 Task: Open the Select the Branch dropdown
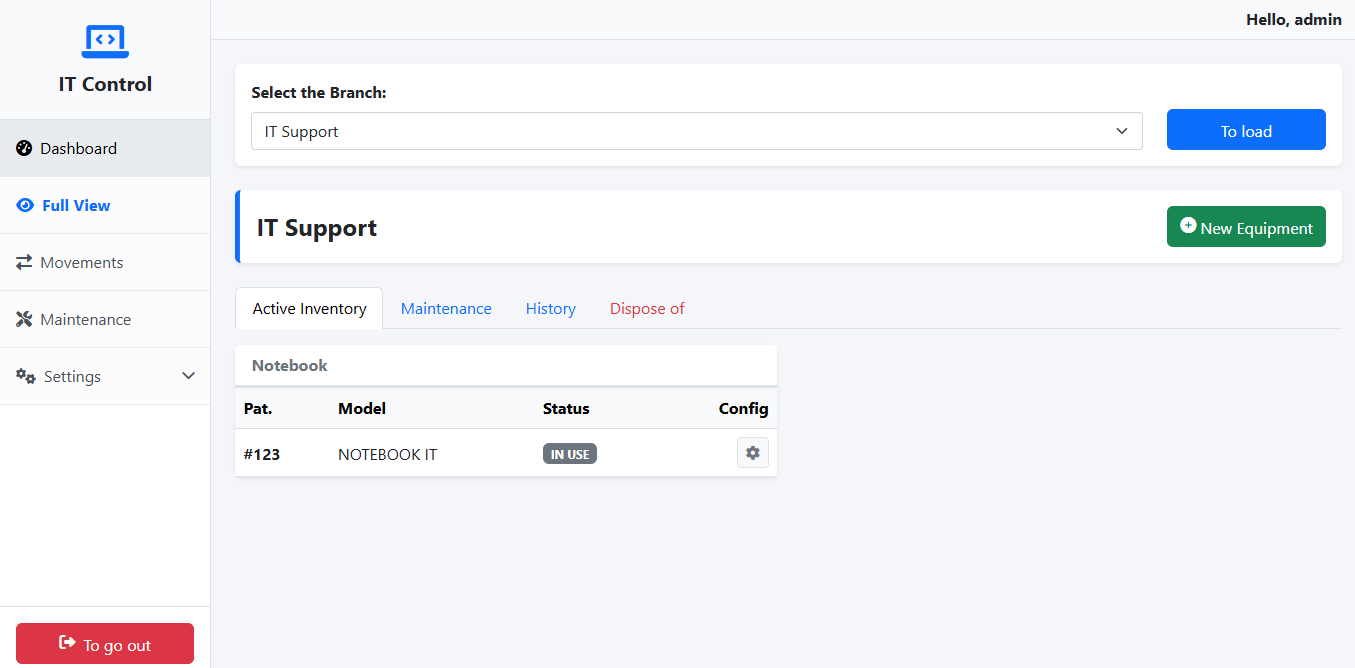696,131
